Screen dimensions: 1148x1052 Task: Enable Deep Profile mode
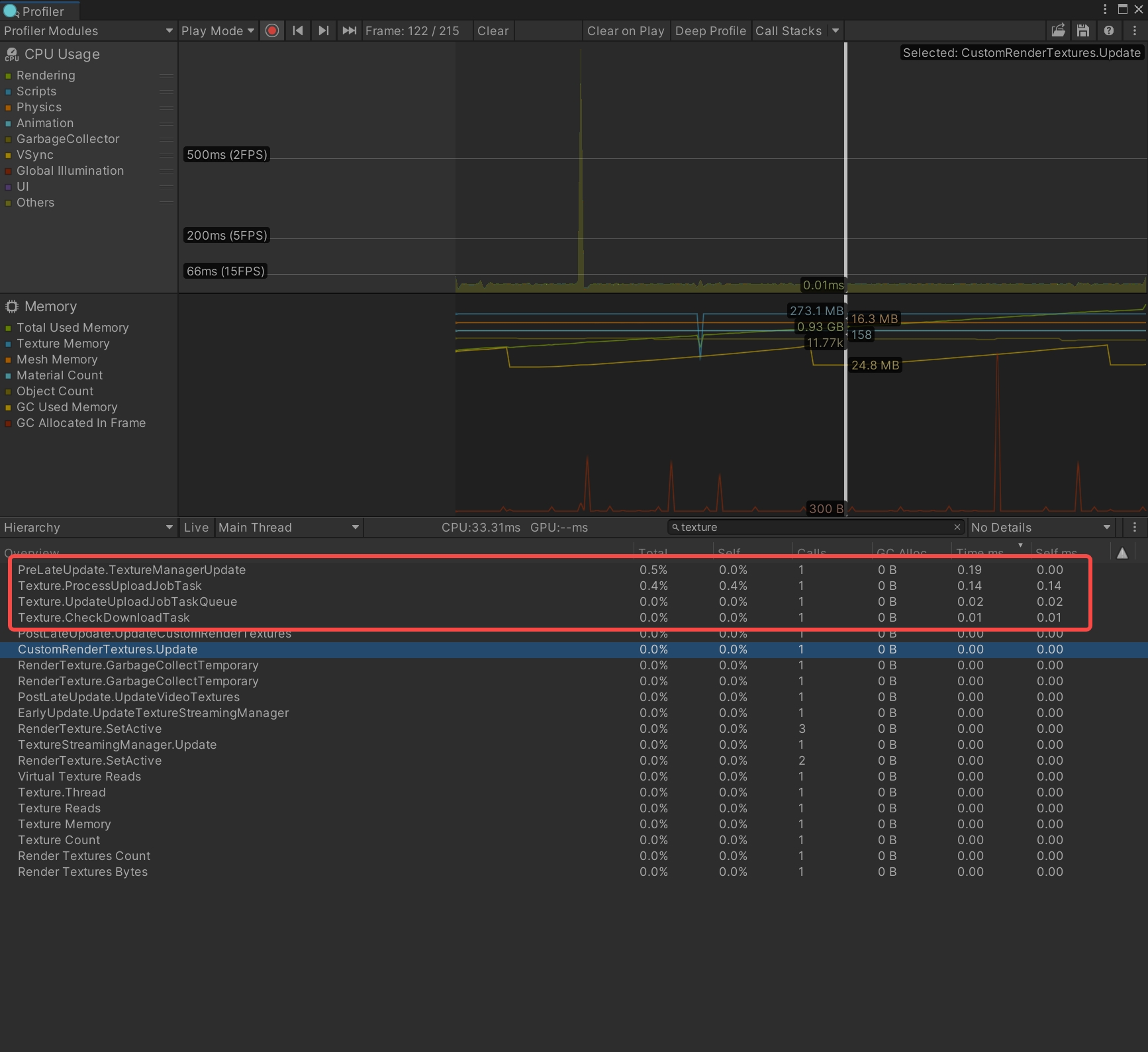tap(710, 31)
